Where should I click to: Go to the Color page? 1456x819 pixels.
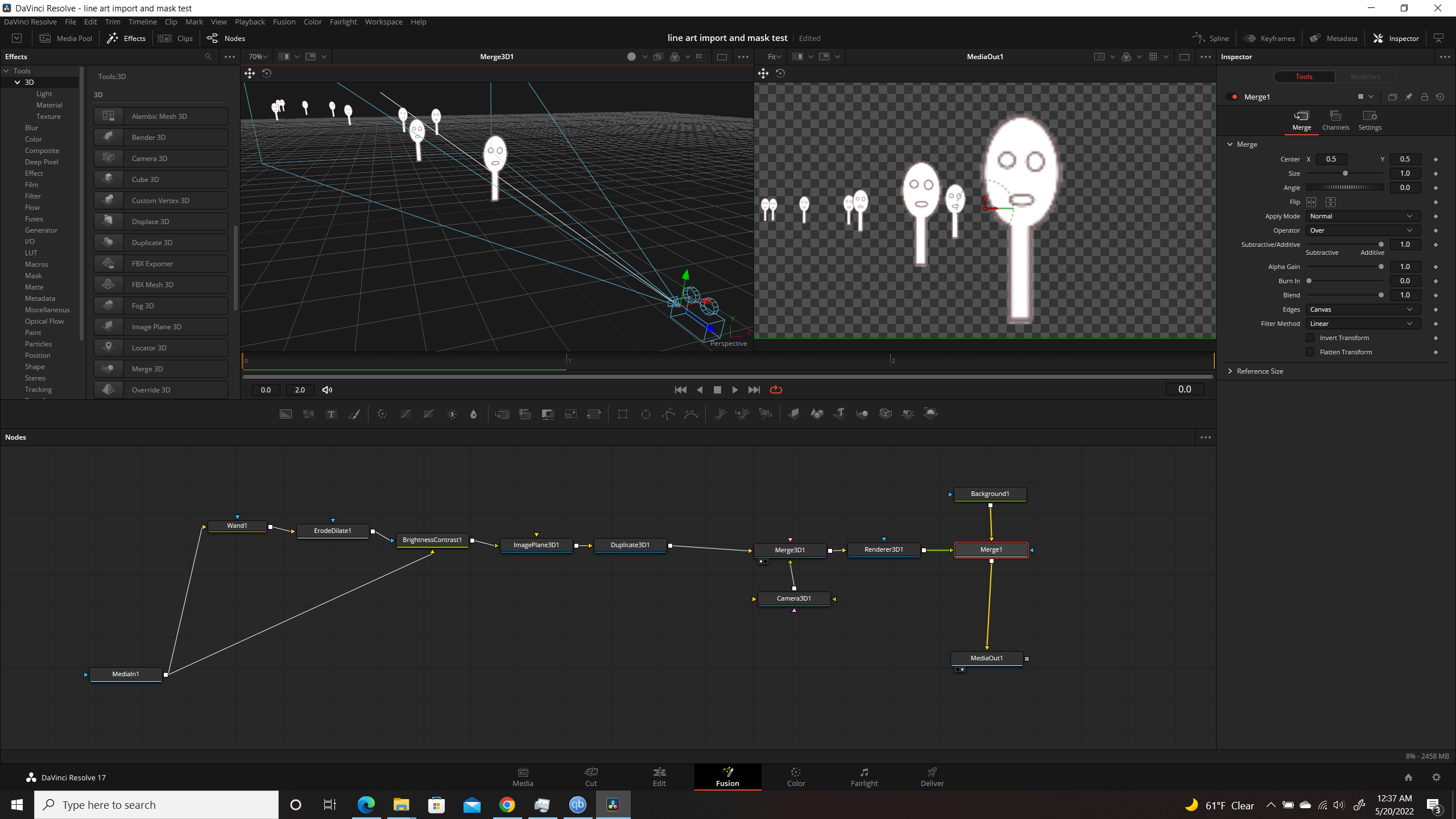[x=796, y=776]
